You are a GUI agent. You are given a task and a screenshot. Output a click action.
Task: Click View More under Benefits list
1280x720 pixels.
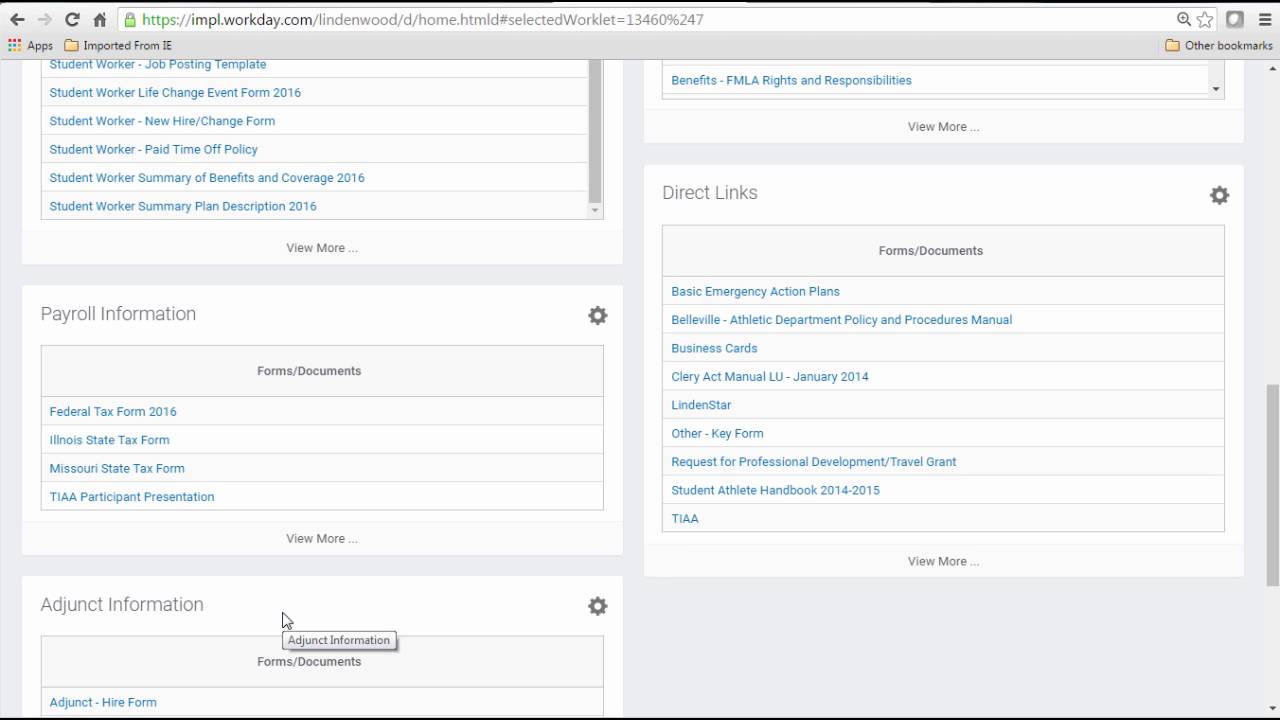tap(943, 127)
